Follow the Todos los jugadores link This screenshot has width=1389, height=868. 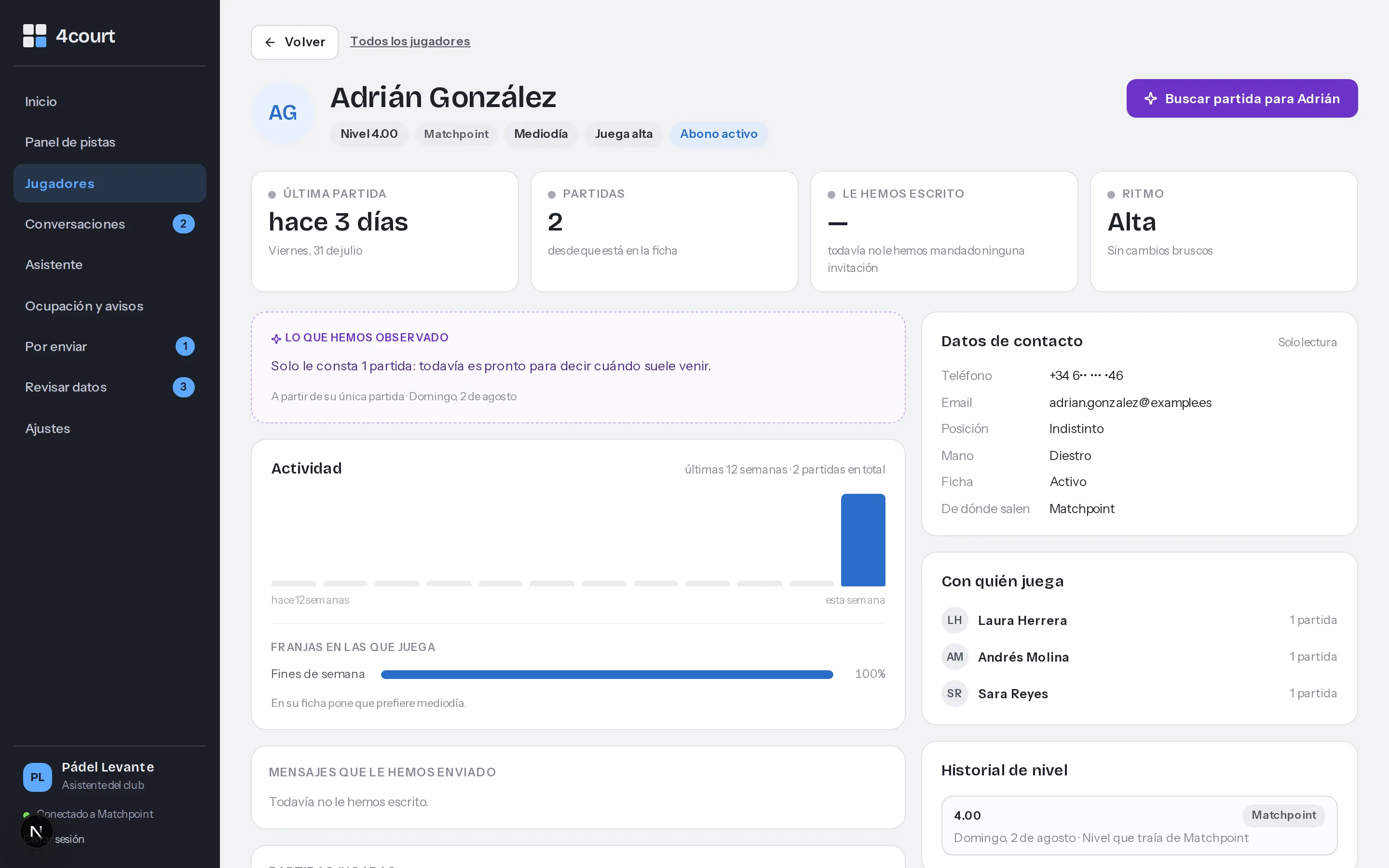[x=410, y=41]
